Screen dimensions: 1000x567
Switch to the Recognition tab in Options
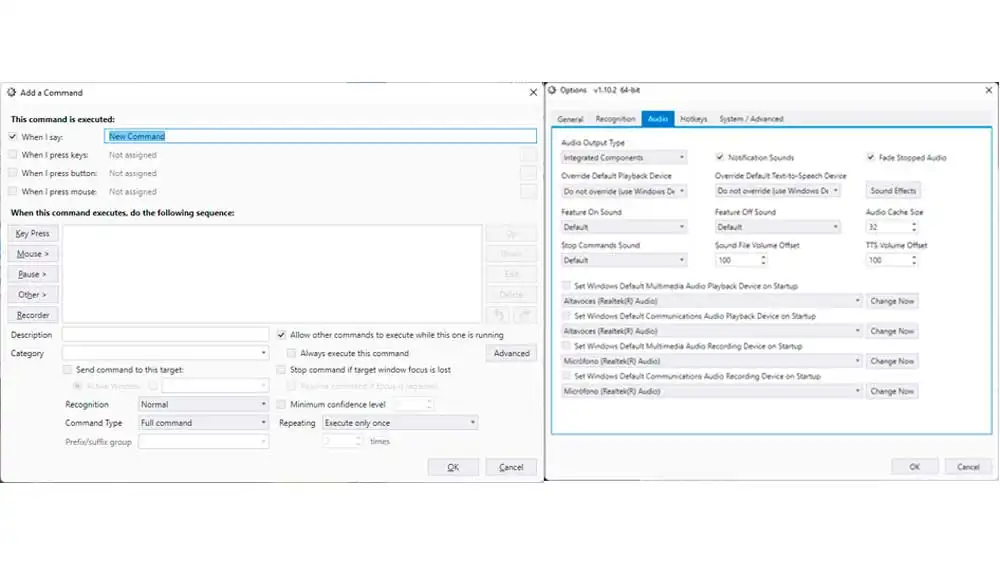coord(615,119)
